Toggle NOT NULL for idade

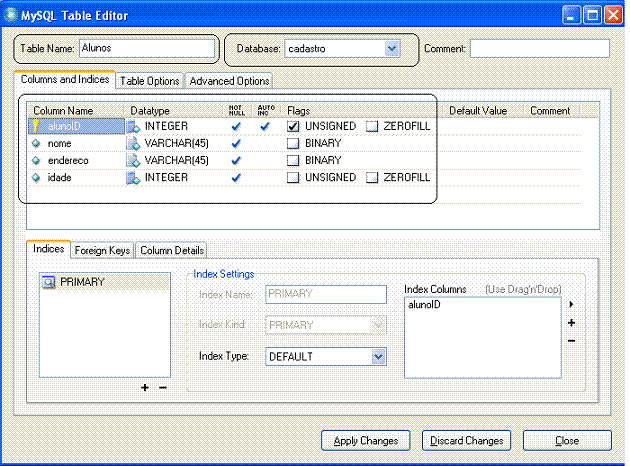pos(236,178)
